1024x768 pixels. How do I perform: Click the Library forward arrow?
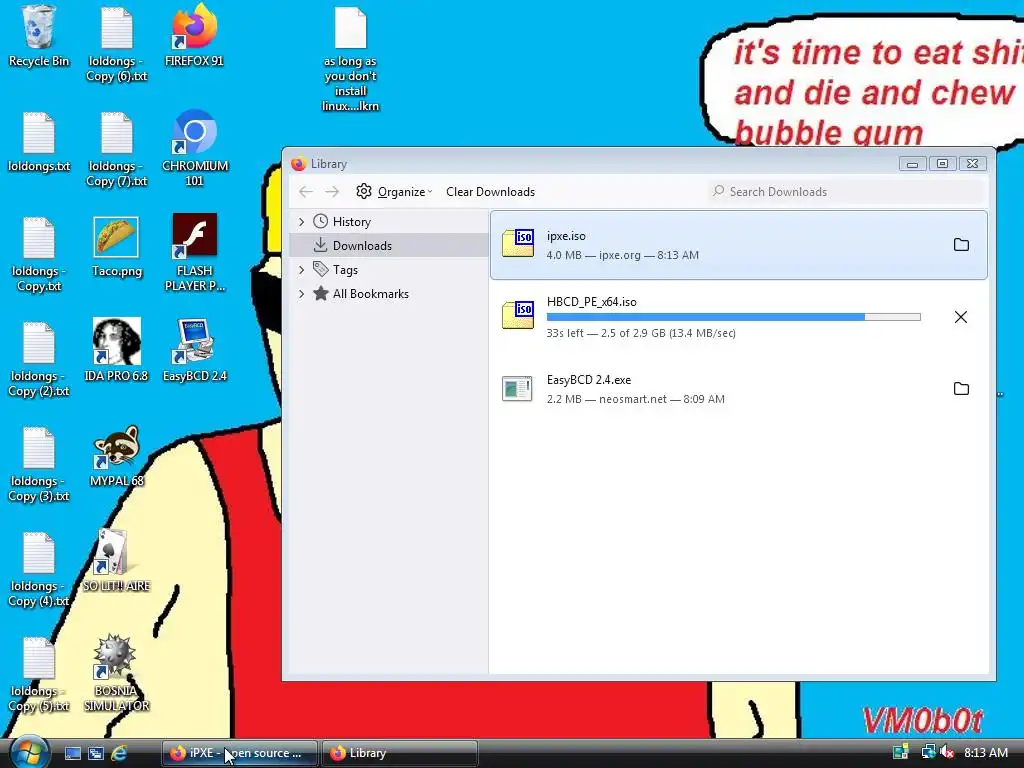332,191
